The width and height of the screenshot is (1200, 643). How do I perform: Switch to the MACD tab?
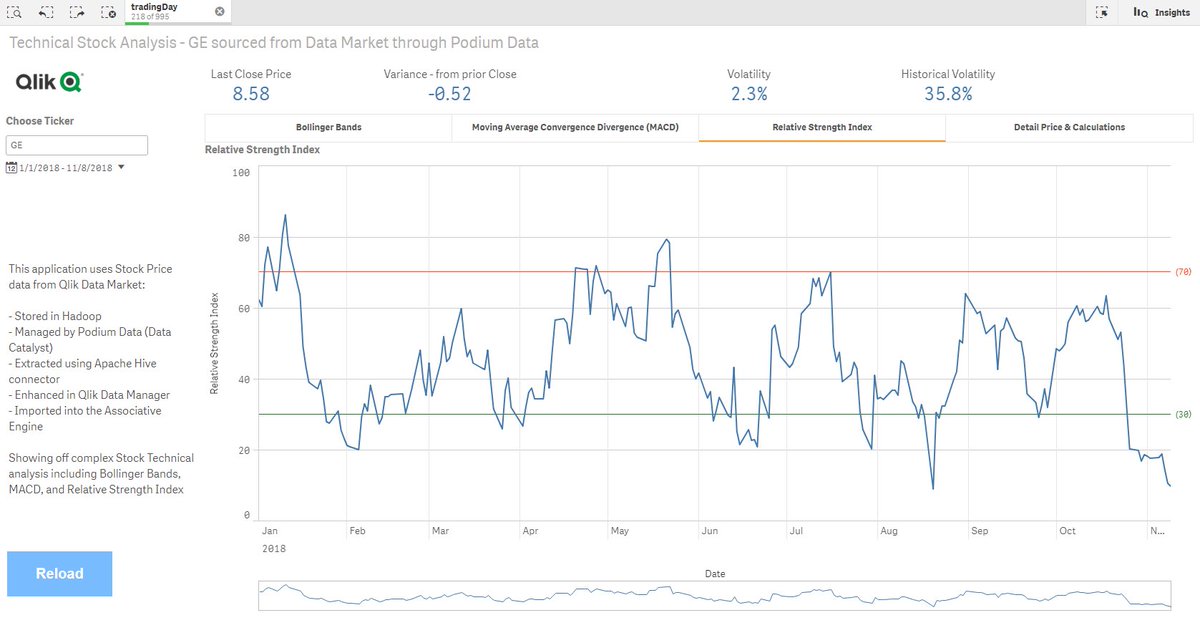(575, 128)
